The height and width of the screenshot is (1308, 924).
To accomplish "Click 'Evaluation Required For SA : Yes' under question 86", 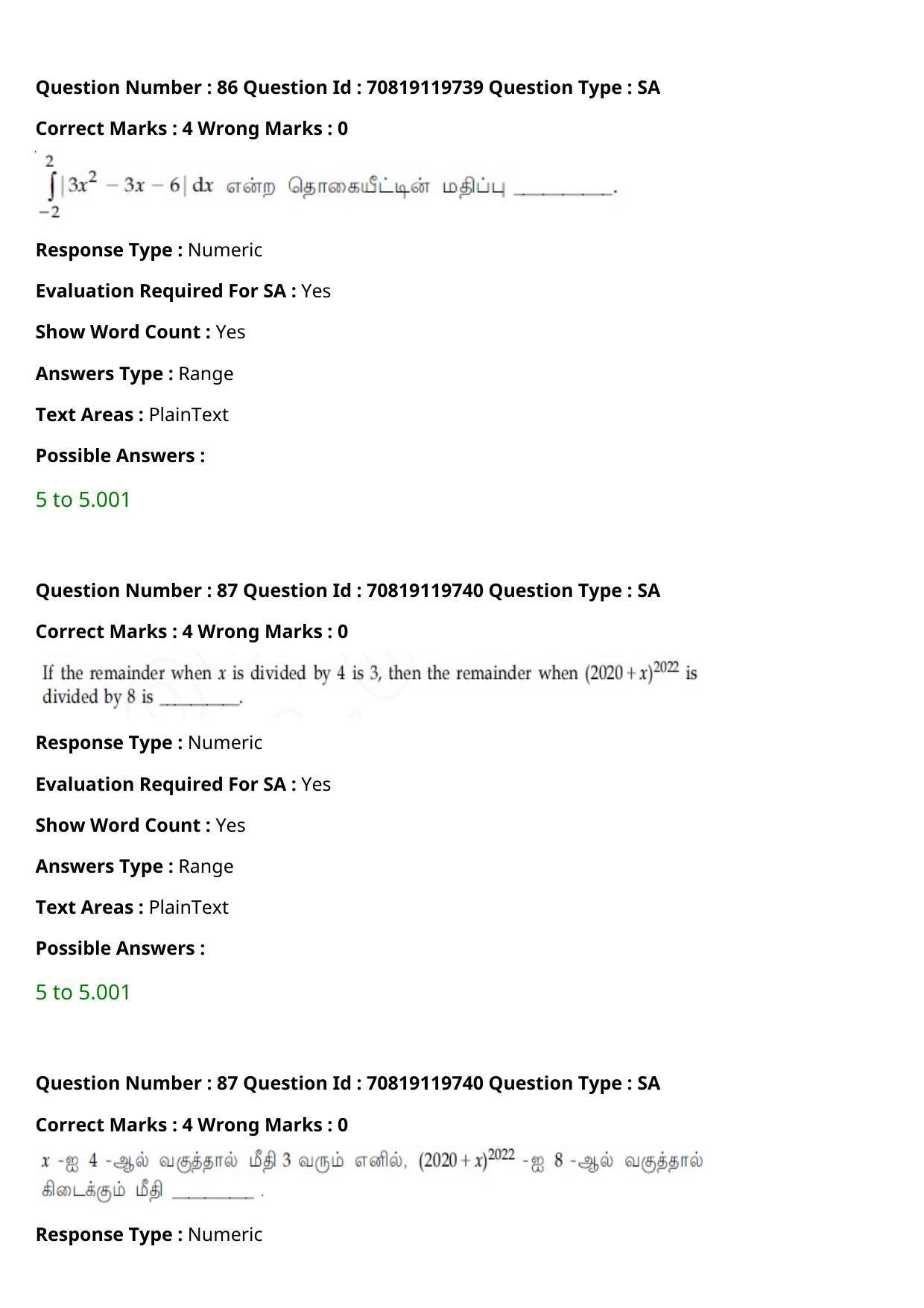I will point(183,291).
